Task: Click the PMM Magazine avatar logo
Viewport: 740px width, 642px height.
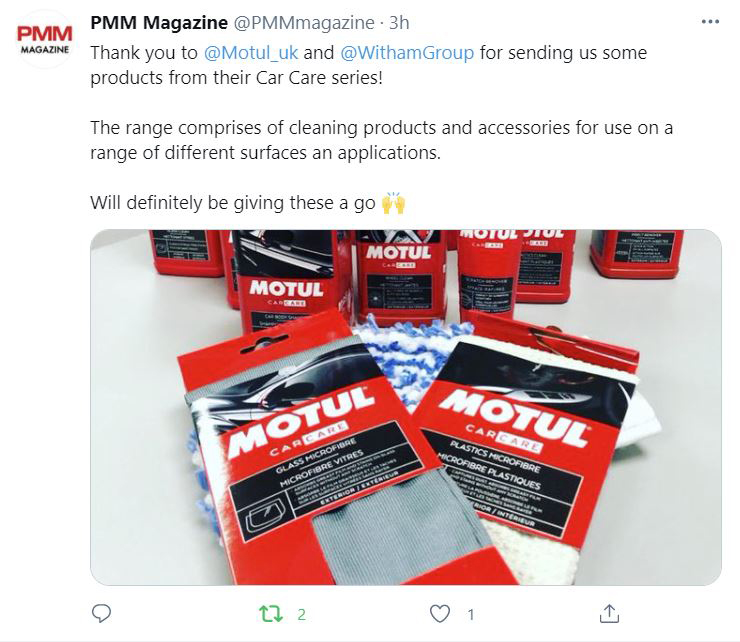Action: point(45,39)
